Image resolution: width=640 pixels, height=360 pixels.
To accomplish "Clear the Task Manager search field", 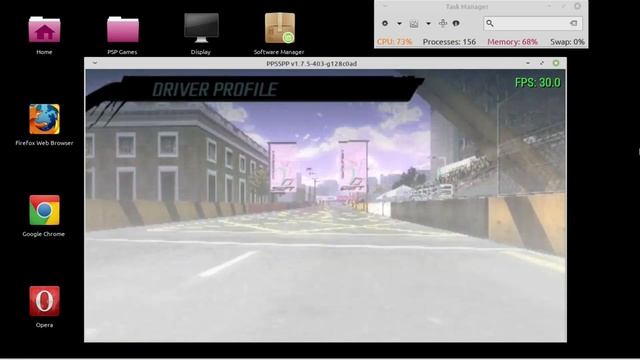I will 573,23.
